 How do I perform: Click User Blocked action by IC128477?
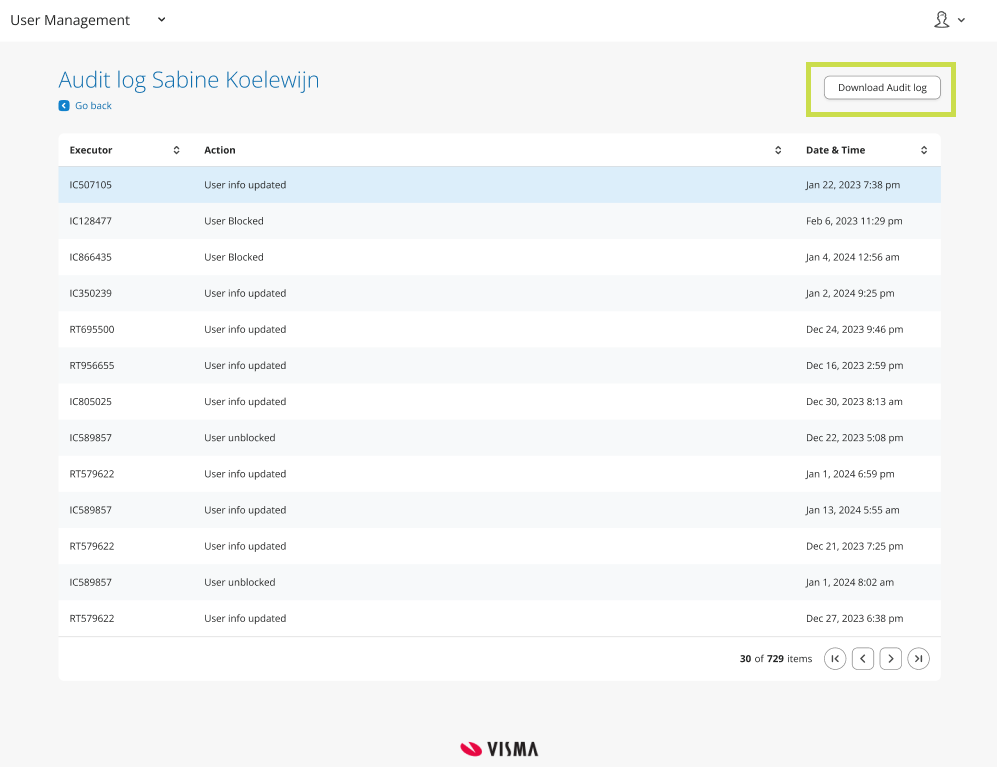tap(234, 221)
